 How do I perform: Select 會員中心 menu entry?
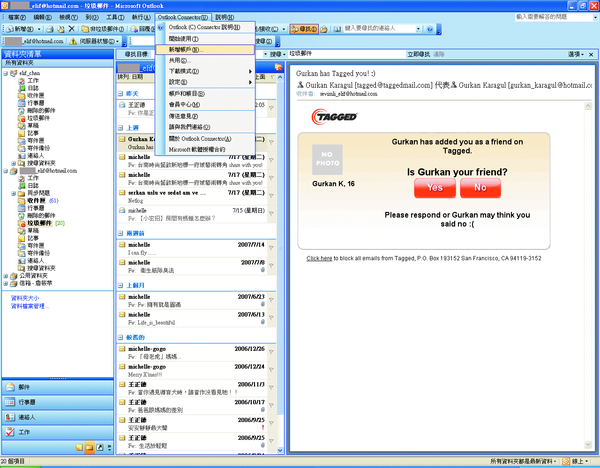(205, 104)
